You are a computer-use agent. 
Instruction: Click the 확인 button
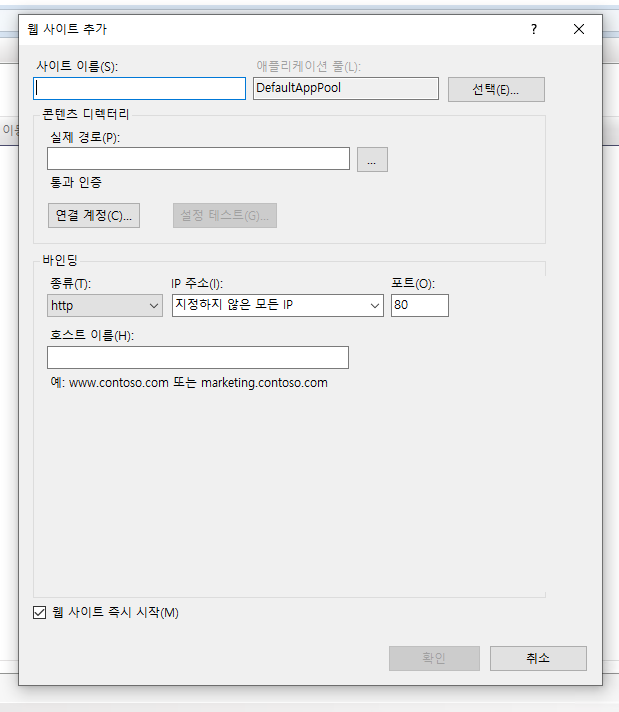pyautogui.click(x=434, y=658)
